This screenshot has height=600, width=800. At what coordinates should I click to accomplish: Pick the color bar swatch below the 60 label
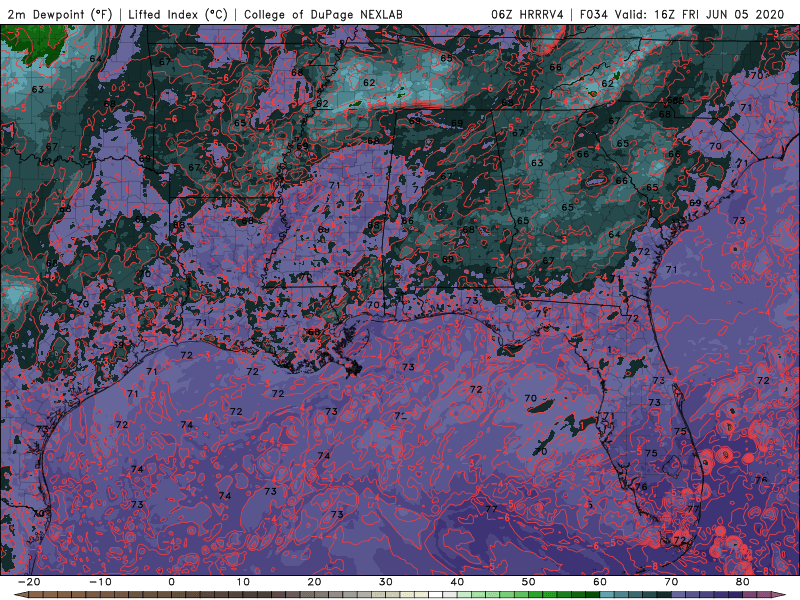click(607, 595)
